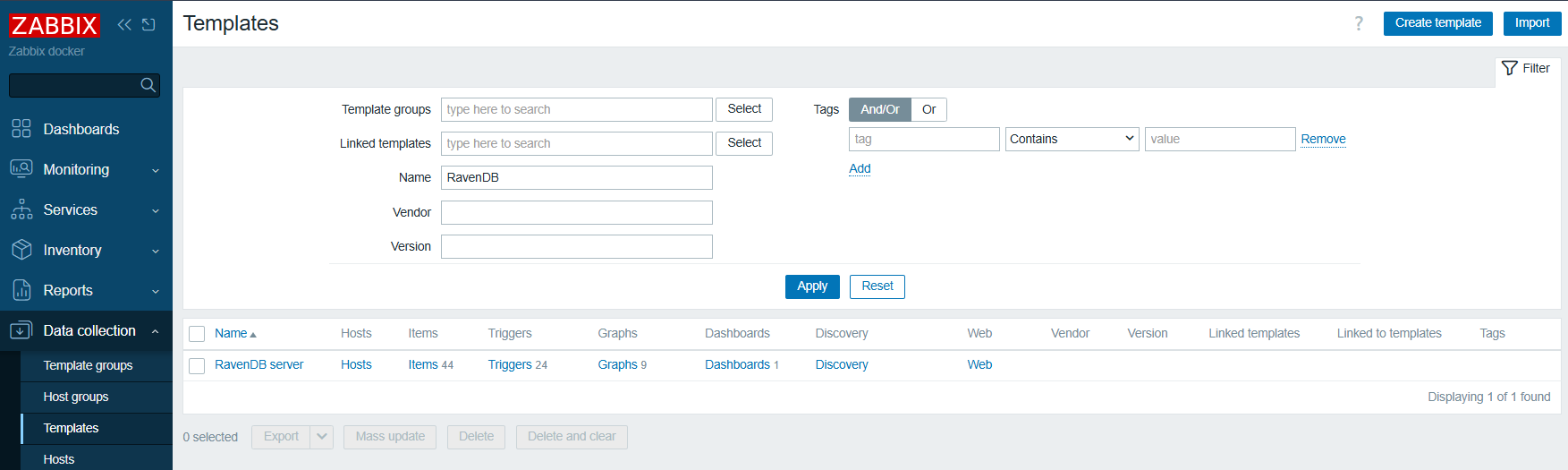The width and height of the screenshot is (1568, 470).
Task: Remove the tag filter row
Action: (1323, 139)
